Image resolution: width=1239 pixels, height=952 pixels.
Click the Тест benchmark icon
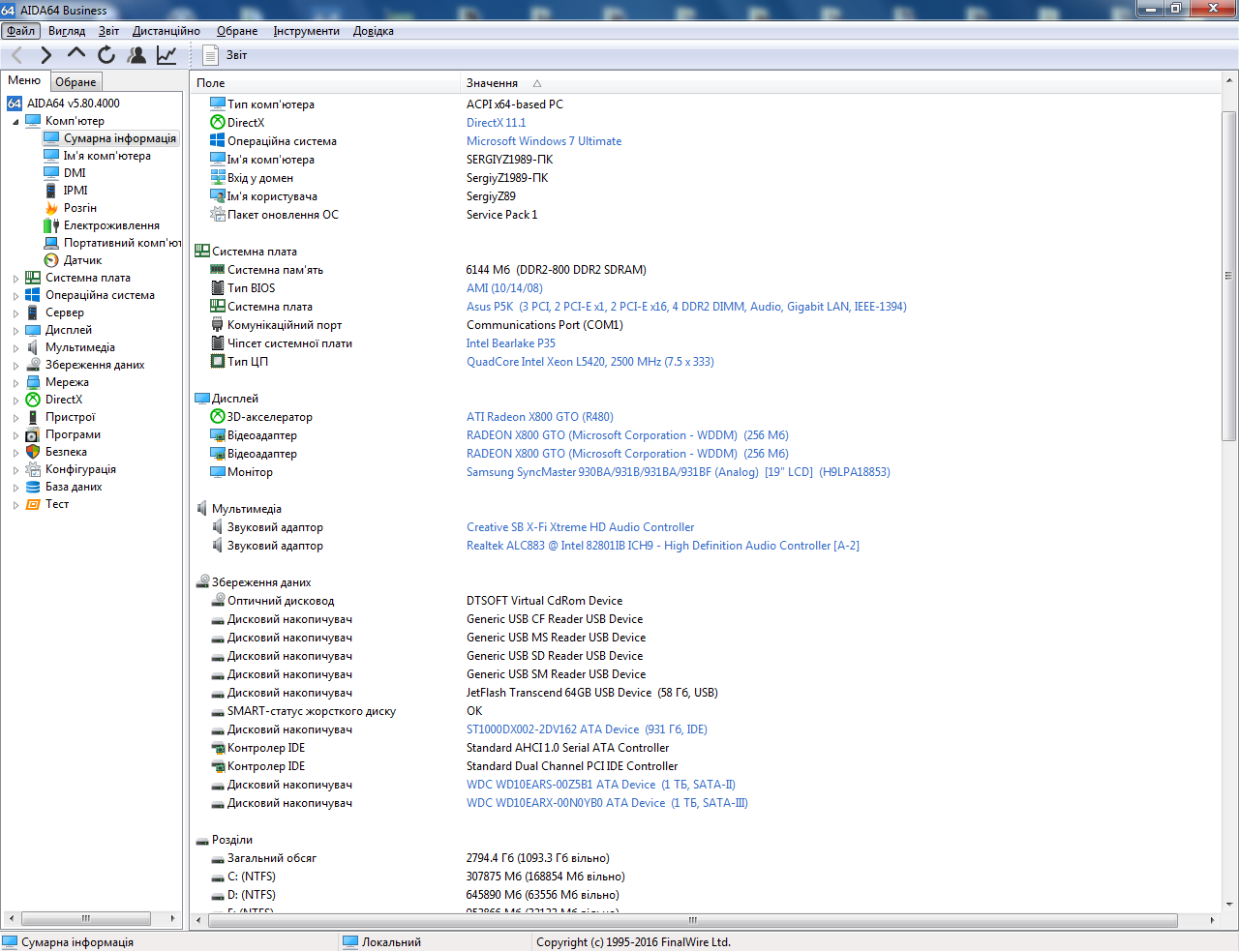33,504
